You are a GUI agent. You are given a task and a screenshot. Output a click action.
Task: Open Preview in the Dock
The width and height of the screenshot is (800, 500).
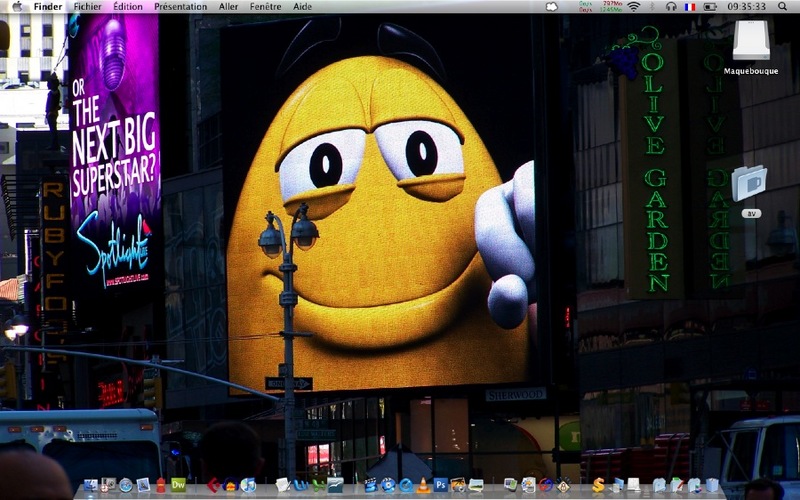476,485
